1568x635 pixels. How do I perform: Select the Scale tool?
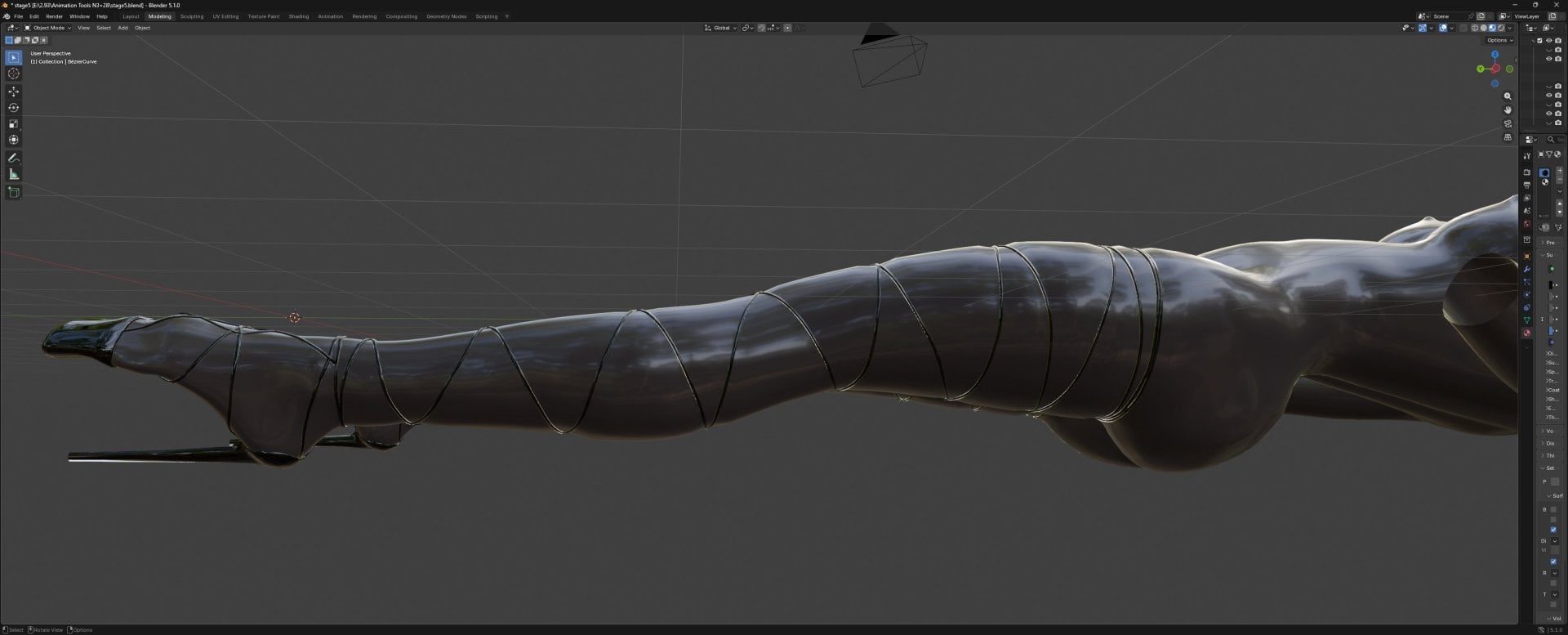(x=14, y=123)
